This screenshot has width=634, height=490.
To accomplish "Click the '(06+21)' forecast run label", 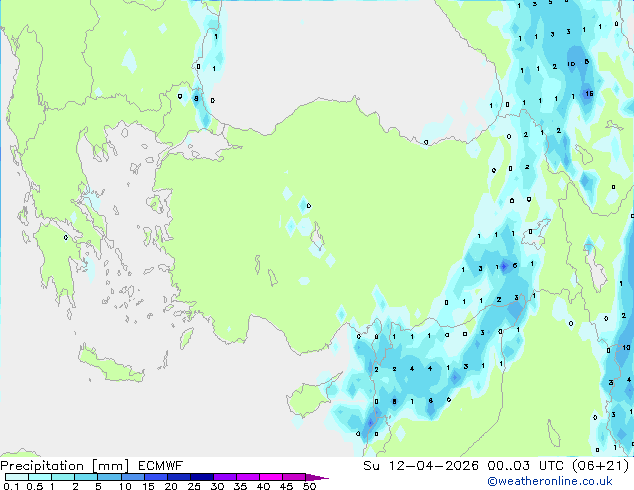I will [x=600, y=466].
